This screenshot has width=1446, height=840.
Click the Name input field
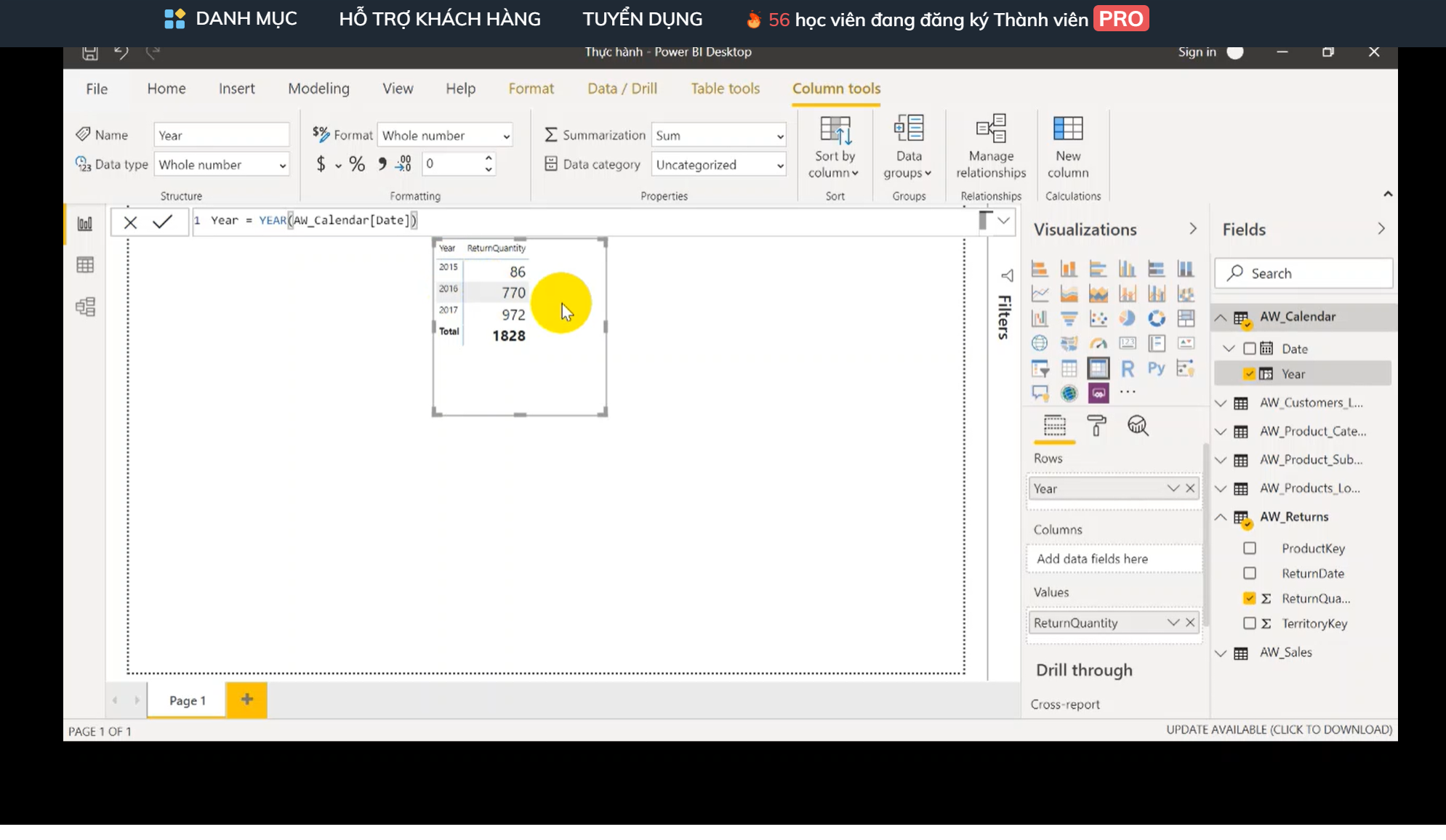(222, 136)
